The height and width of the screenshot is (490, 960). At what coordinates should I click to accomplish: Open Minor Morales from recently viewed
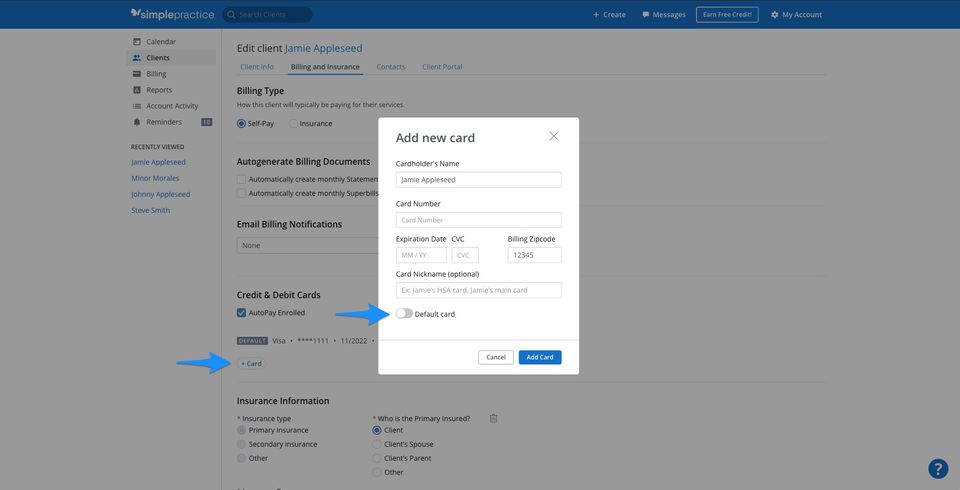[155, 178]
